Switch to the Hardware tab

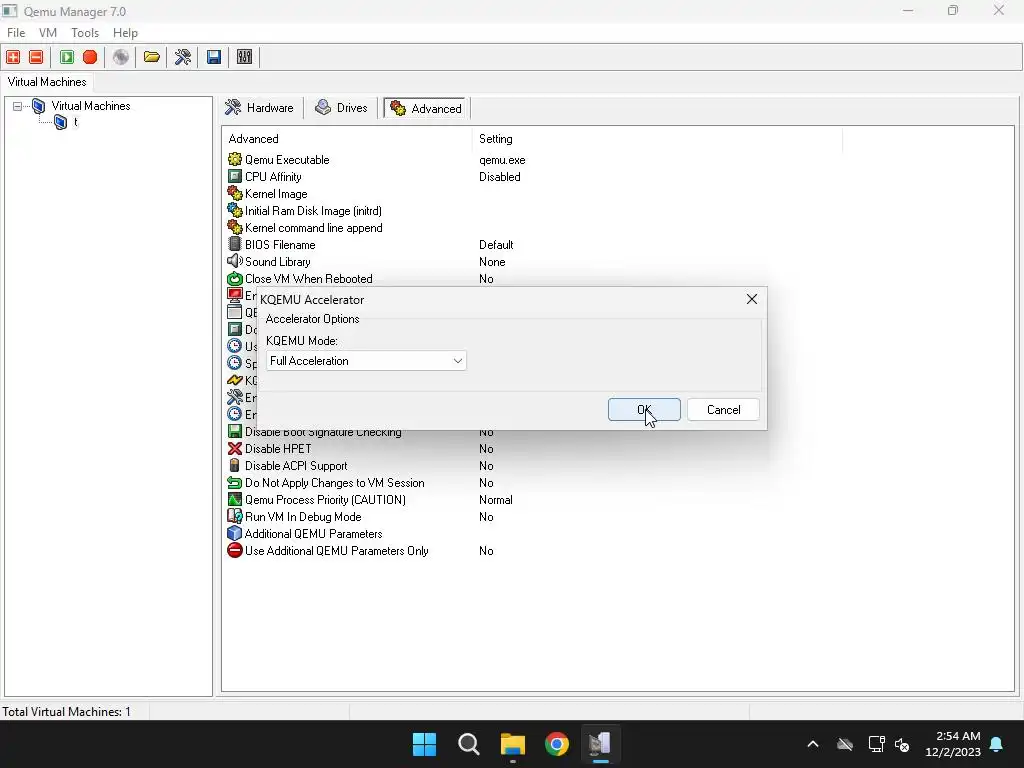[259, 108]
